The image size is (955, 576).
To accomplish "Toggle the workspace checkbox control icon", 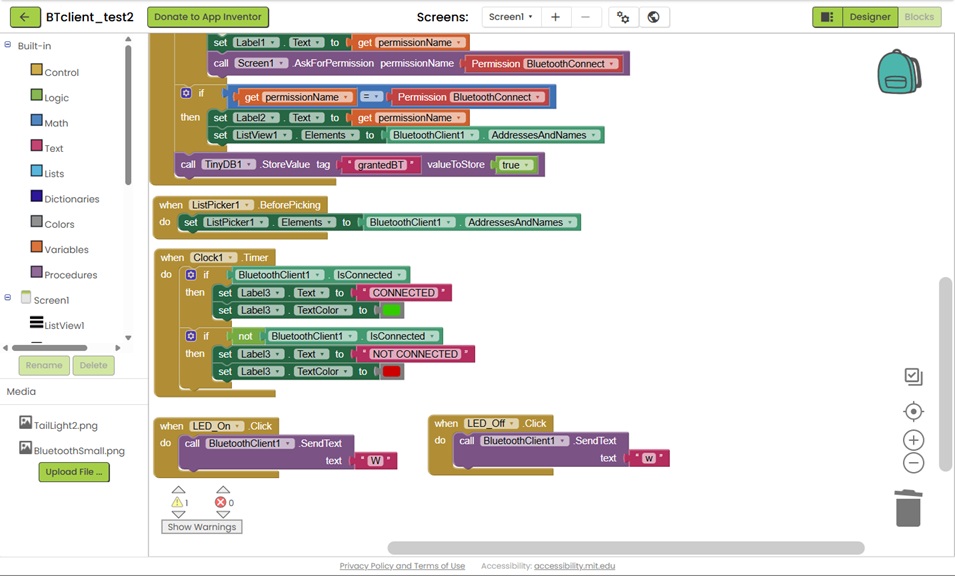I will [913, 377].
